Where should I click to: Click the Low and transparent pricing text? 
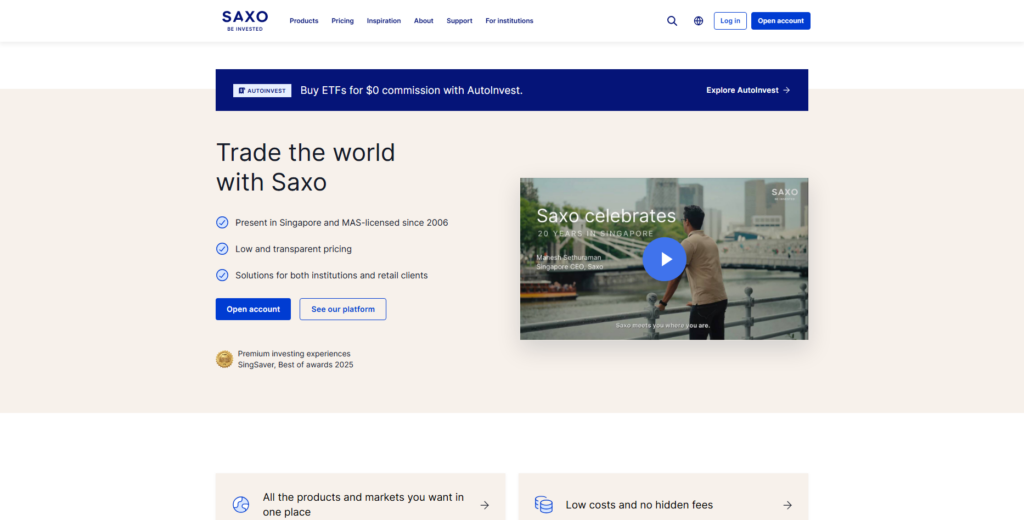293,249
